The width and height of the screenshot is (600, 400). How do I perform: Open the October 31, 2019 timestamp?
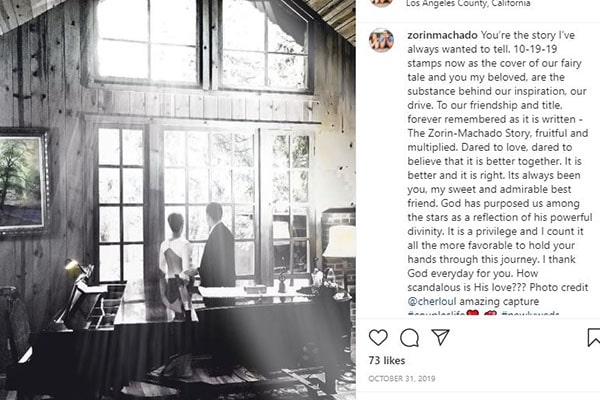coord(402,379)
